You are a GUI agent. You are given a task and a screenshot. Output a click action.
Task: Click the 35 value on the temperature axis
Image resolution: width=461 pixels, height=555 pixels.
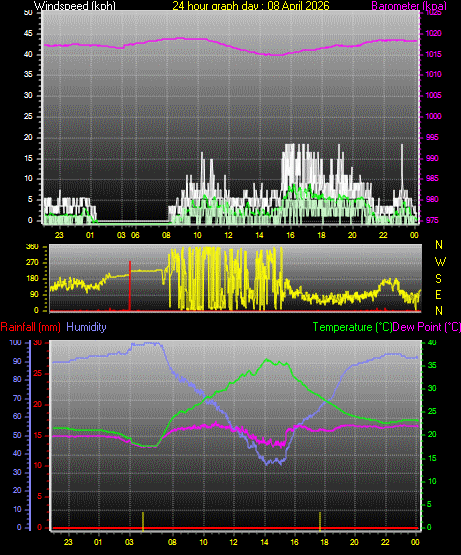(x=432, y=366)
